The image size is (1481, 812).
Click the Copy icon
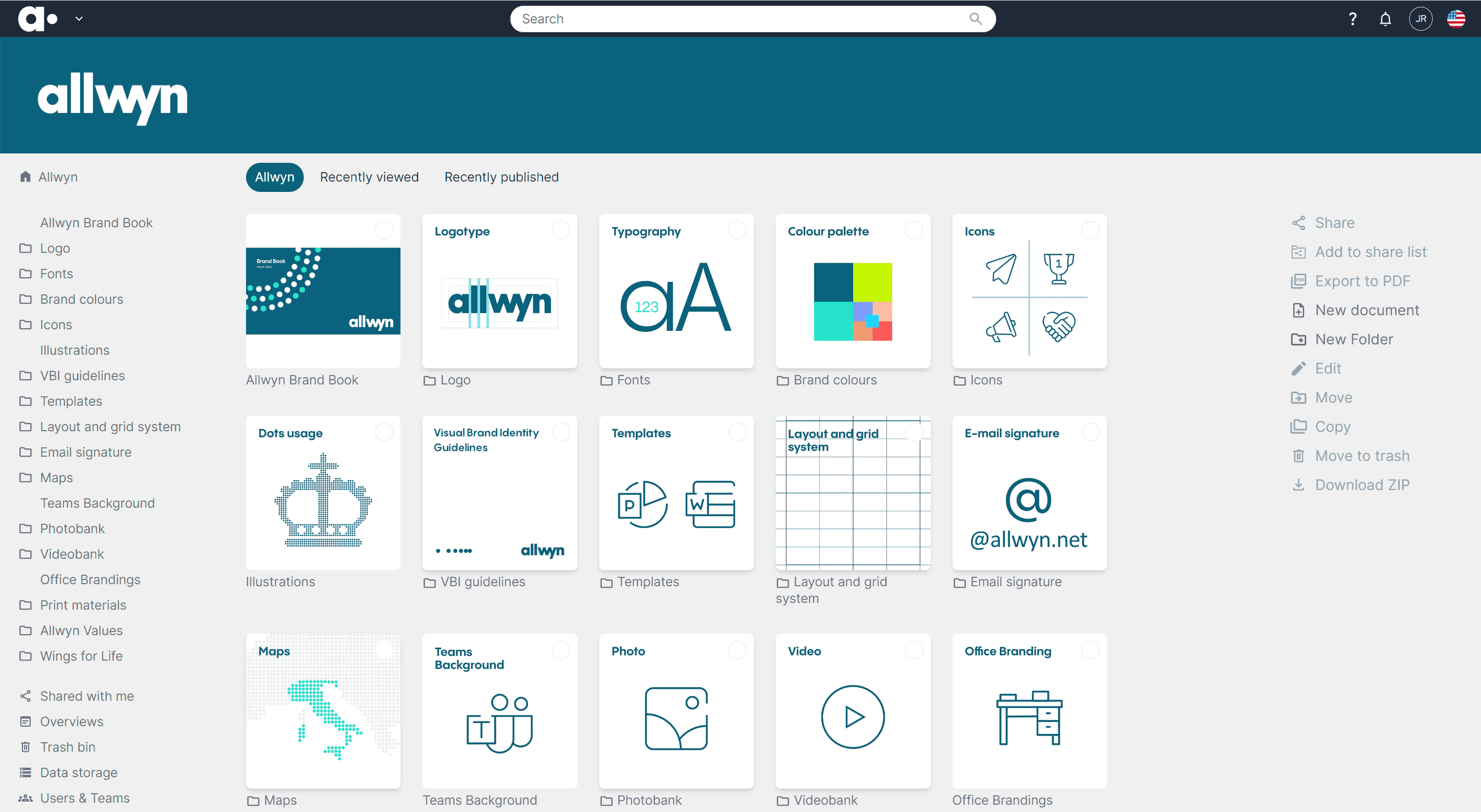pos(1298,427)
